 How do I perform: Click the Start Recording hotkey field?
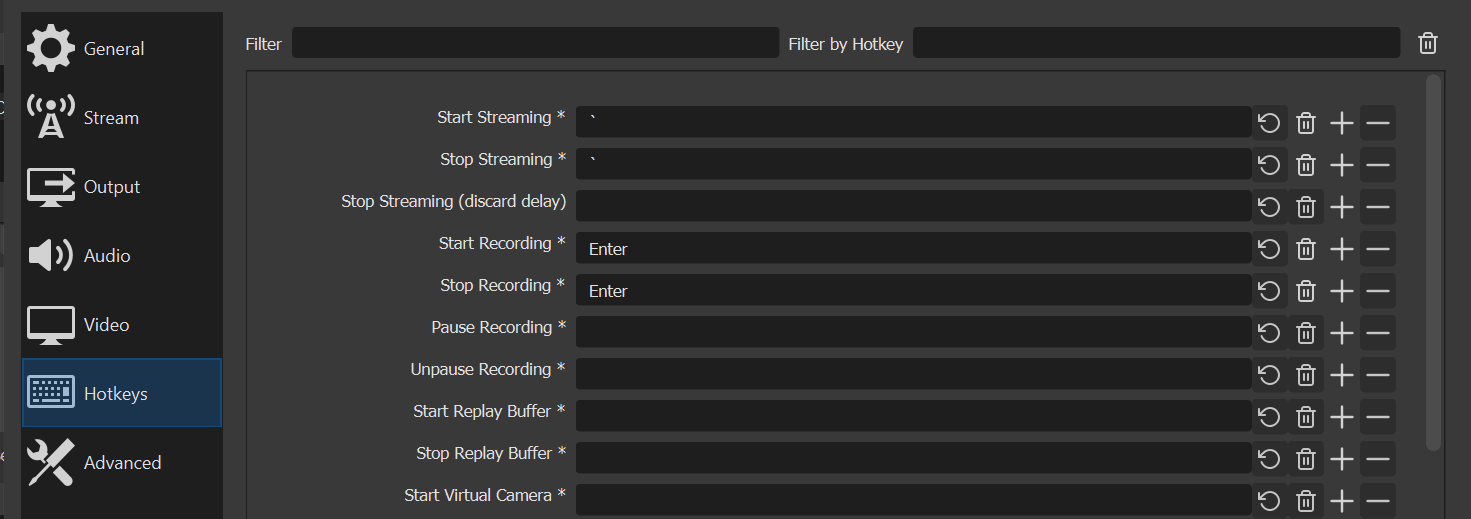[913, 249]
